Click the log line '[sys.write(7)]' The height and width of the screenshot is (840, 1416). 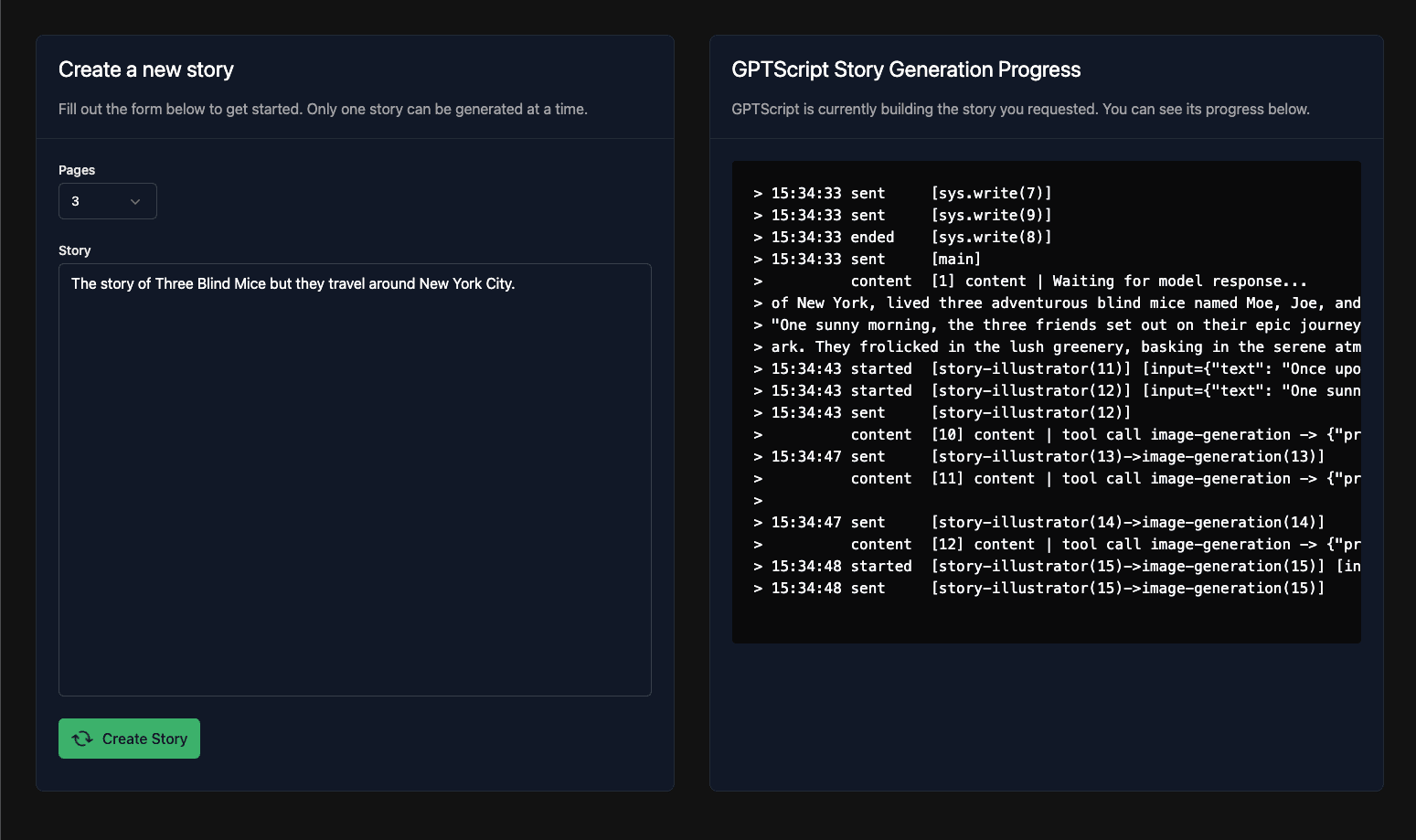coord(902,193)
